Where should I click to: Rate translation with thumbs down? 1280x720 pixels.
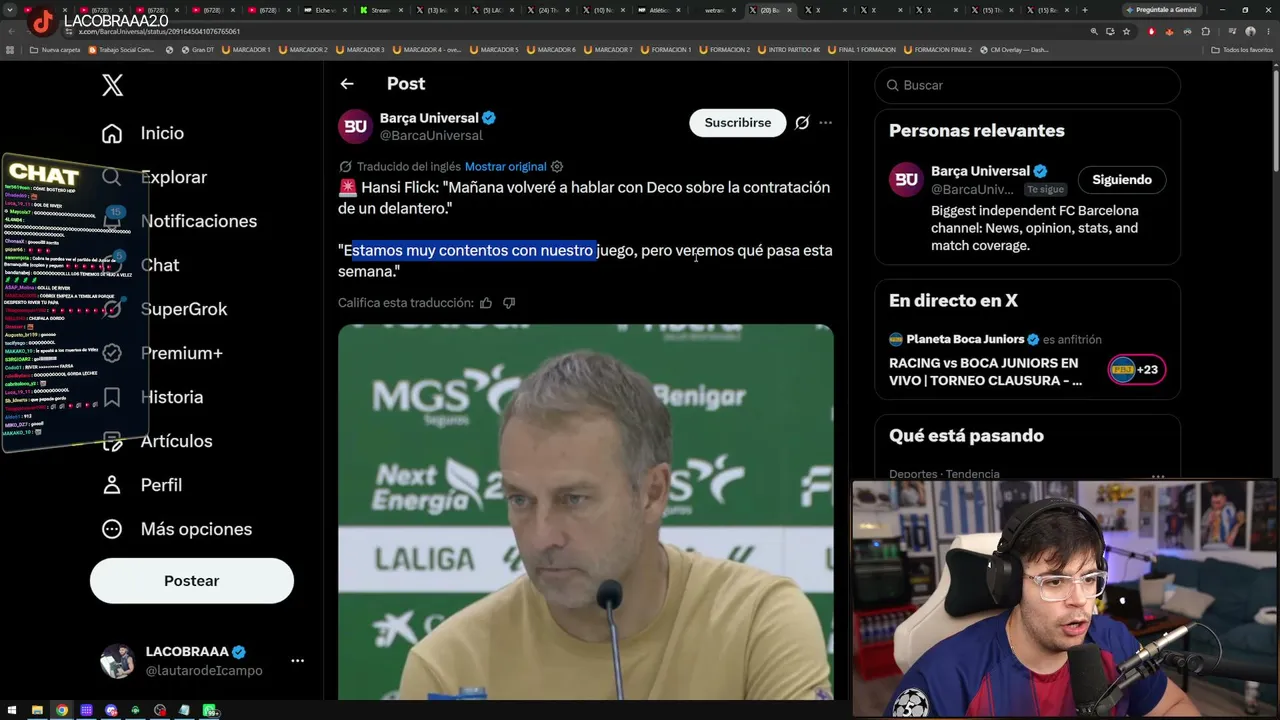click(x=509, y=303)
